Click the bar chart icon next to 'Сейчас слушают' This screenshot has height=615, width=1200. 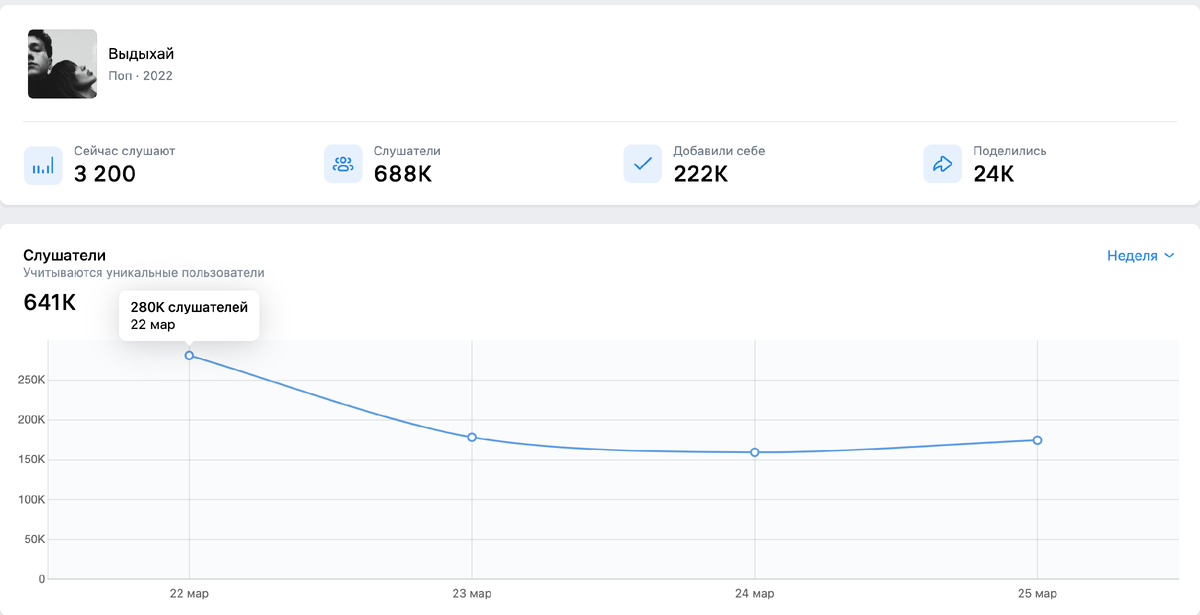pos(44,164)
